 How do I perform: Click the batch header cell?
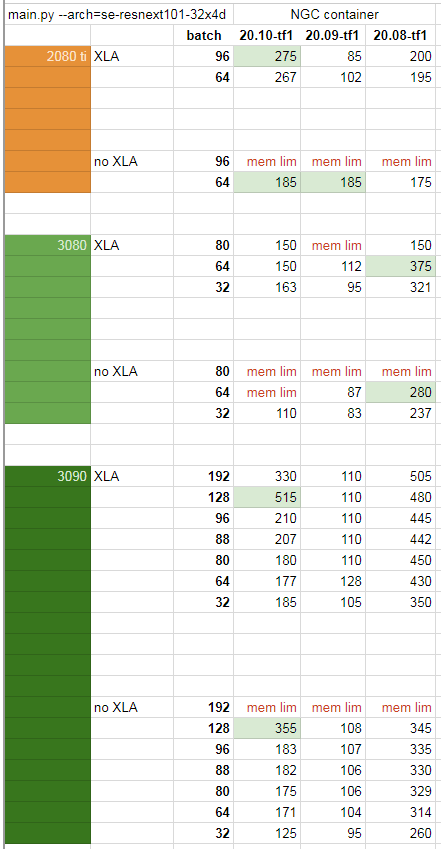pos(204,35)
